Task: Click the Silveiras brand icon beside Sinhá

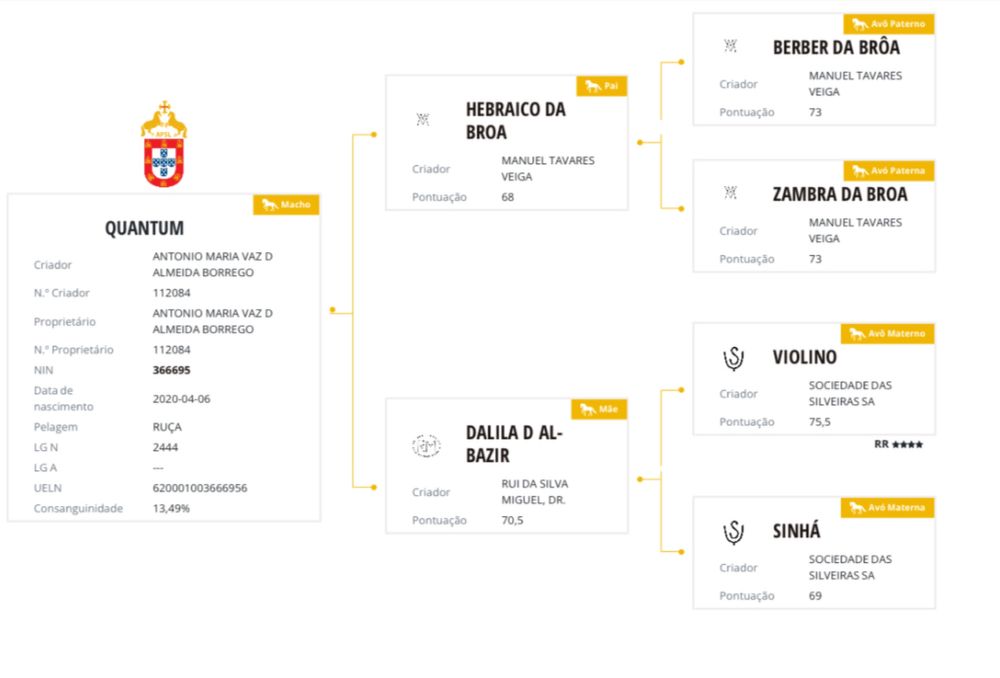Action: point(733,531)
